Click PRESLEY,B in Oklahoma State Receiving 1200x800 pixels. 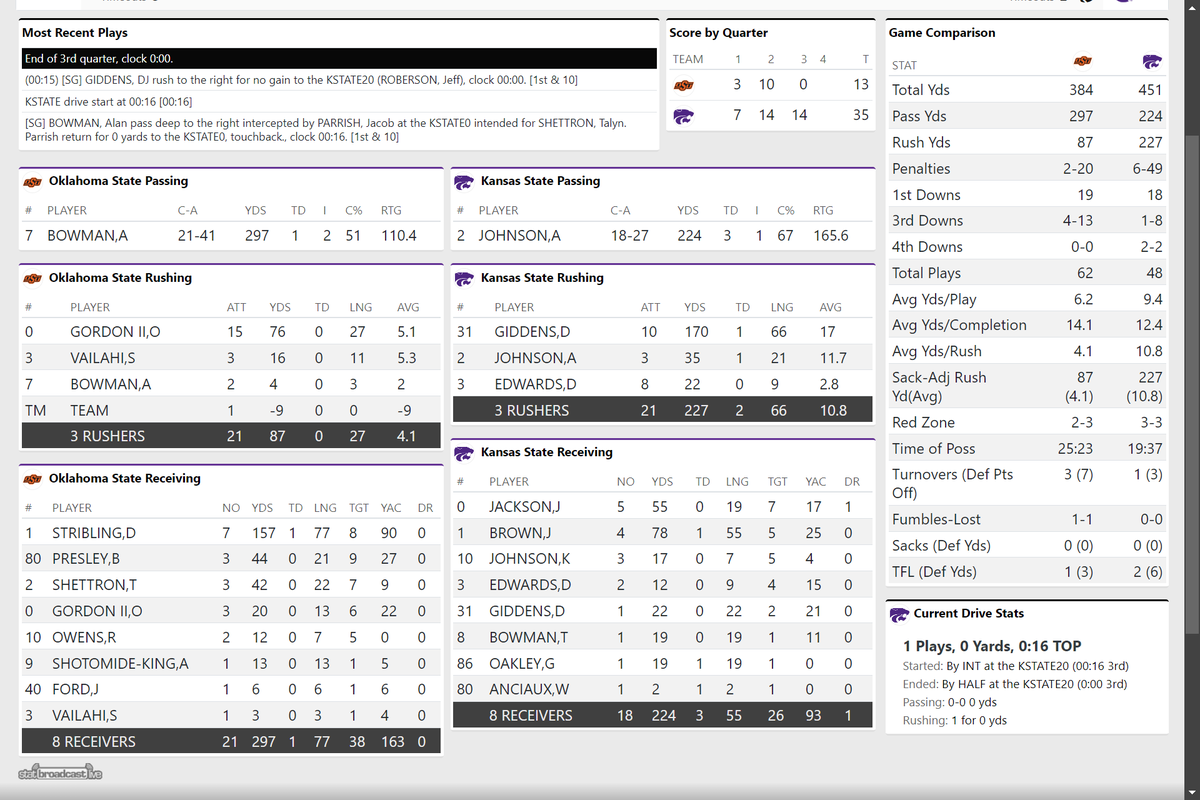point(86,559)
